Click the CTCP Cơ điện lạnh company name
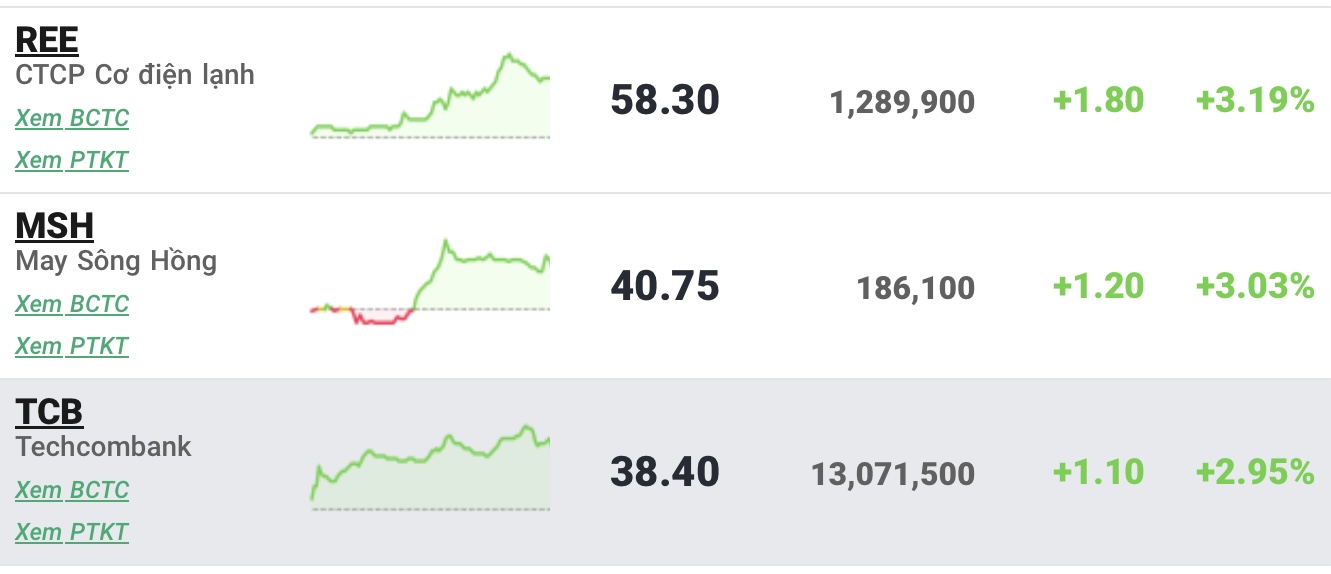 [x=135, y=75]
